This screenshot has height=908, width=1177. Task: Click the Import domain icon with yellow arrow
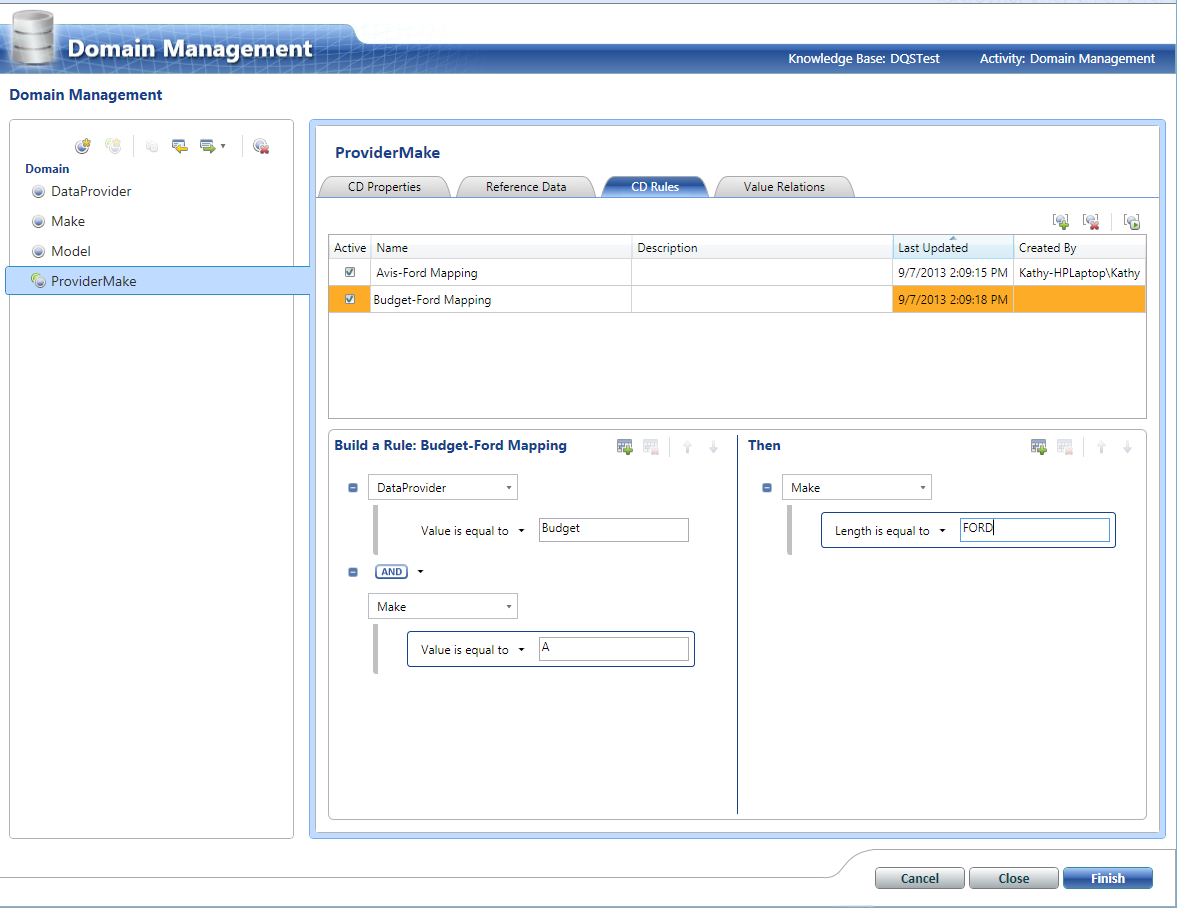(x=180, y=146)
